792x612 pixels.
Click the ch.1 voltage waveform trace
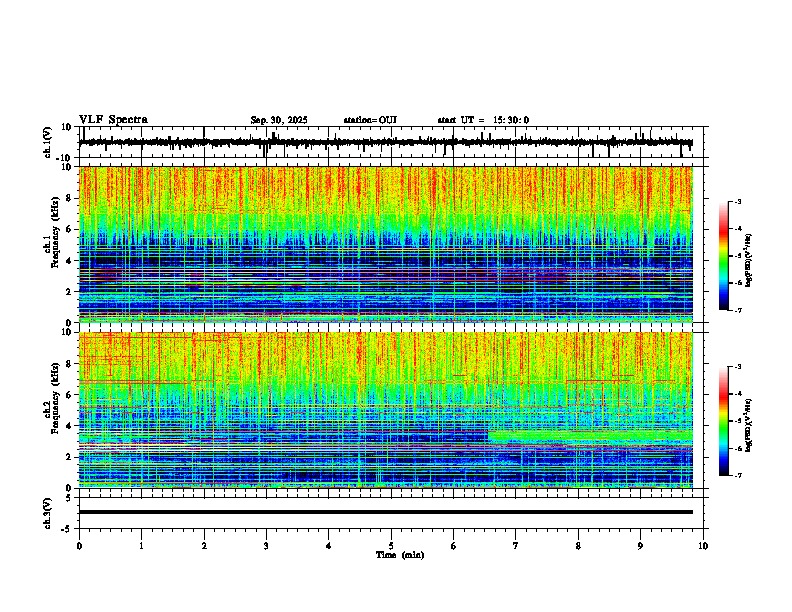[x=385, y=142]
